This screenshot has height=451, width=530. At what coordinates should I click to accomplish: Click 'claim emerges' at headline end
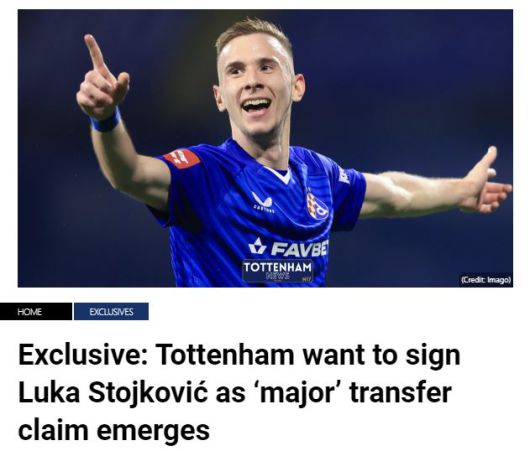click(114, 430)
